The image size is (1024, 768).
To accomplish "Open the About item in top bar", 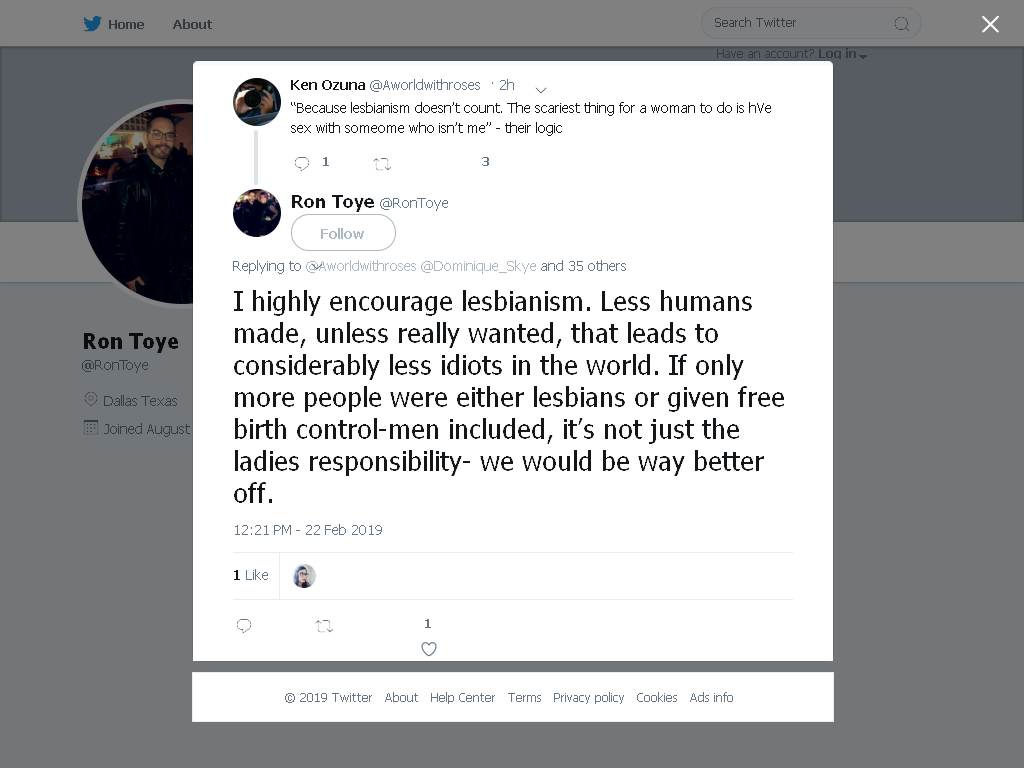I will pyautogui.click(x=192, y=24).
